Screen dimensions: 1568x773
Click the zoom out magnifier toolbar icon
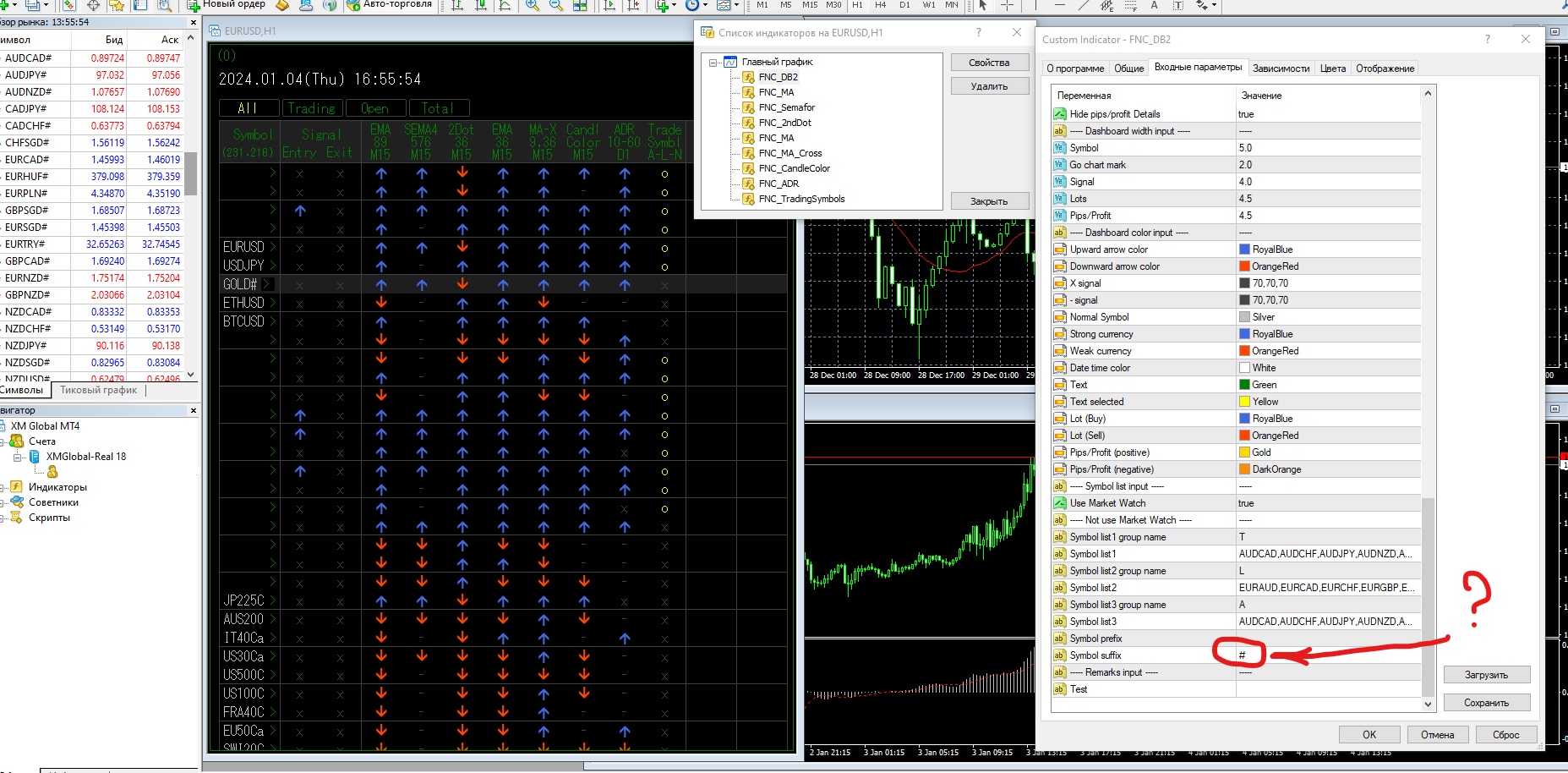[x=556, y=5]
